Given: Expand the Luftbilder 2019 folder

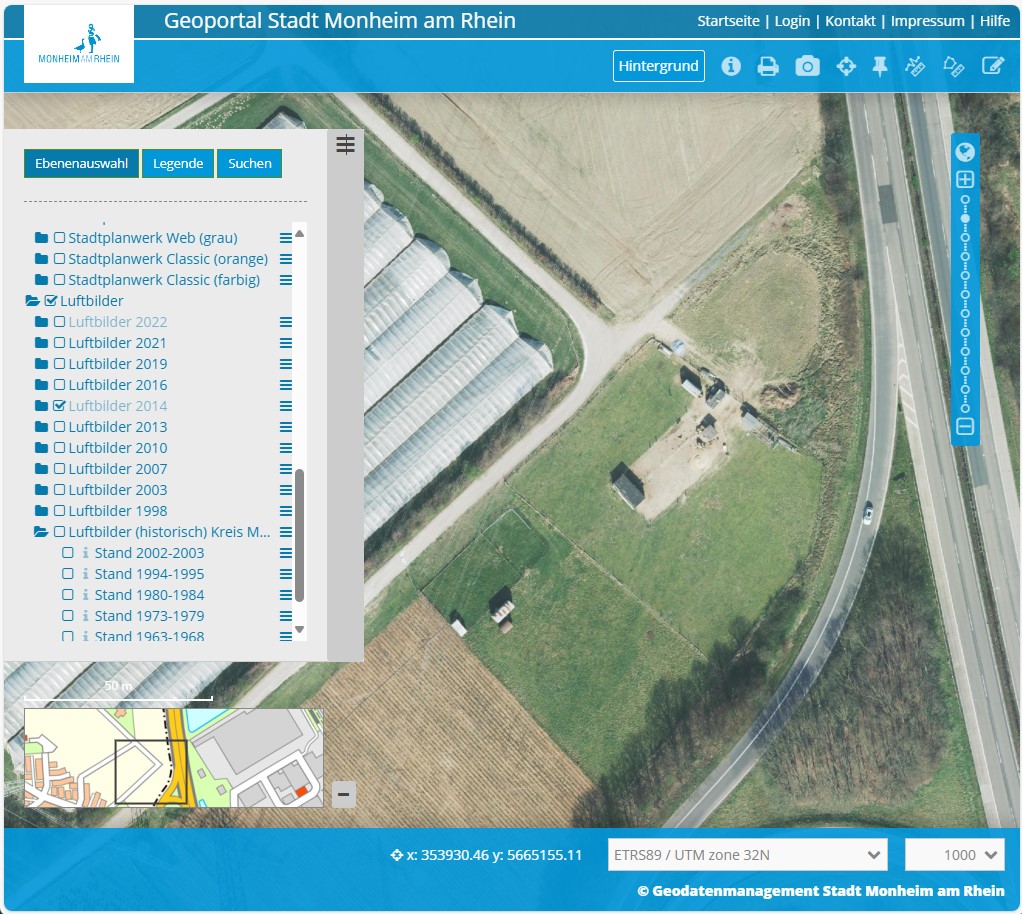Looking at the screenshot, I should coord(41,364).
